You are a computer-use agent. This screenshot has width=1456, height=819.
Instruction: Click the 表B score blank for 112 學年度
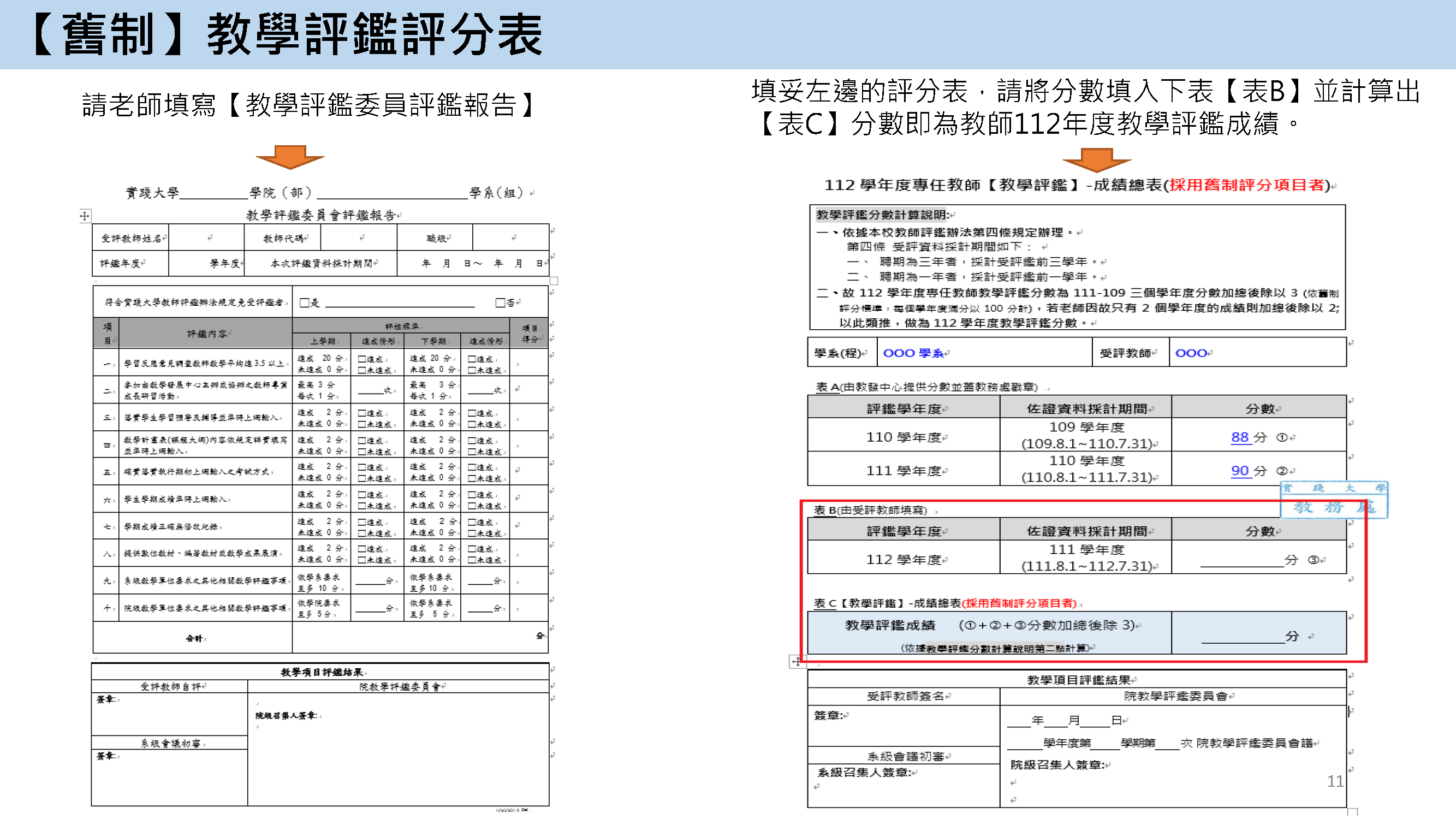[x=1242, y=561]
